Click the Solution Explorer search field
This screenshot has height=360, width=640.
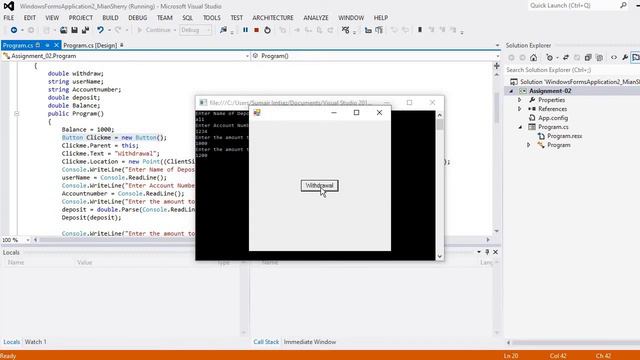click(x=572, y=70)
